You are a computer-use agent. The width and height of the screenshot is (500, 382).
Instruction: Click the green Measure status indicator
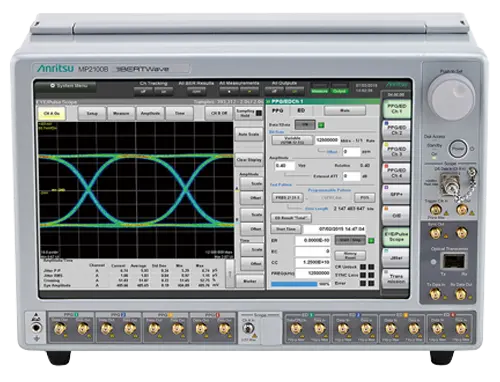click(x=319, y=91)
